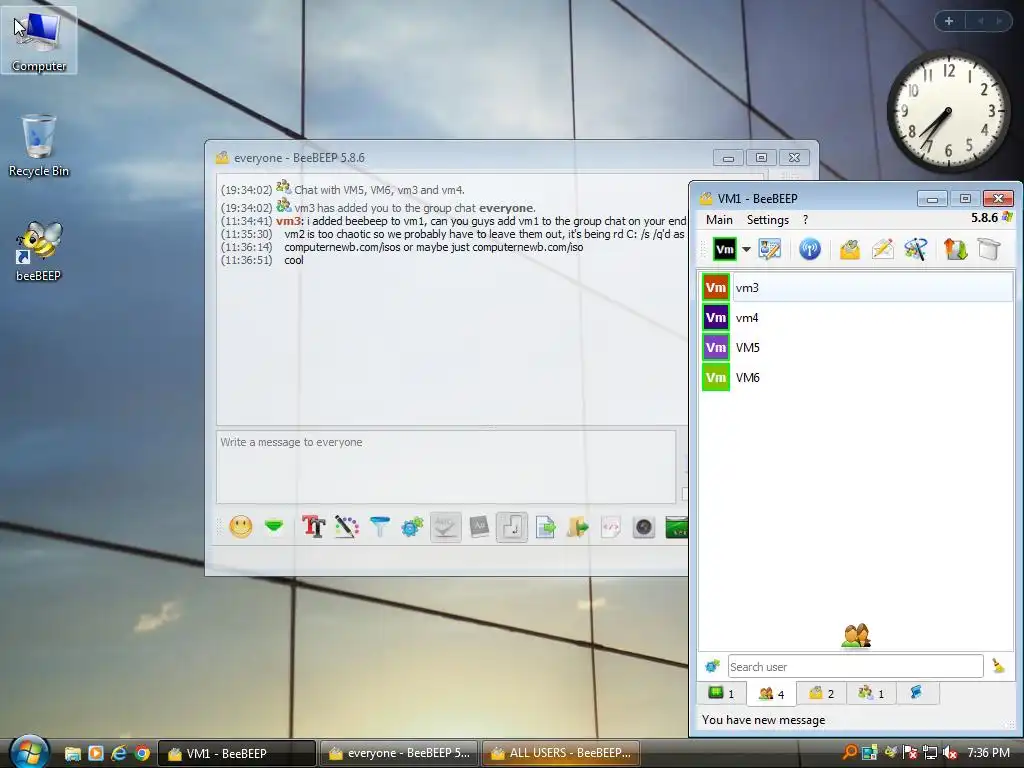Select user VM5 in the user list

(857, 347)
